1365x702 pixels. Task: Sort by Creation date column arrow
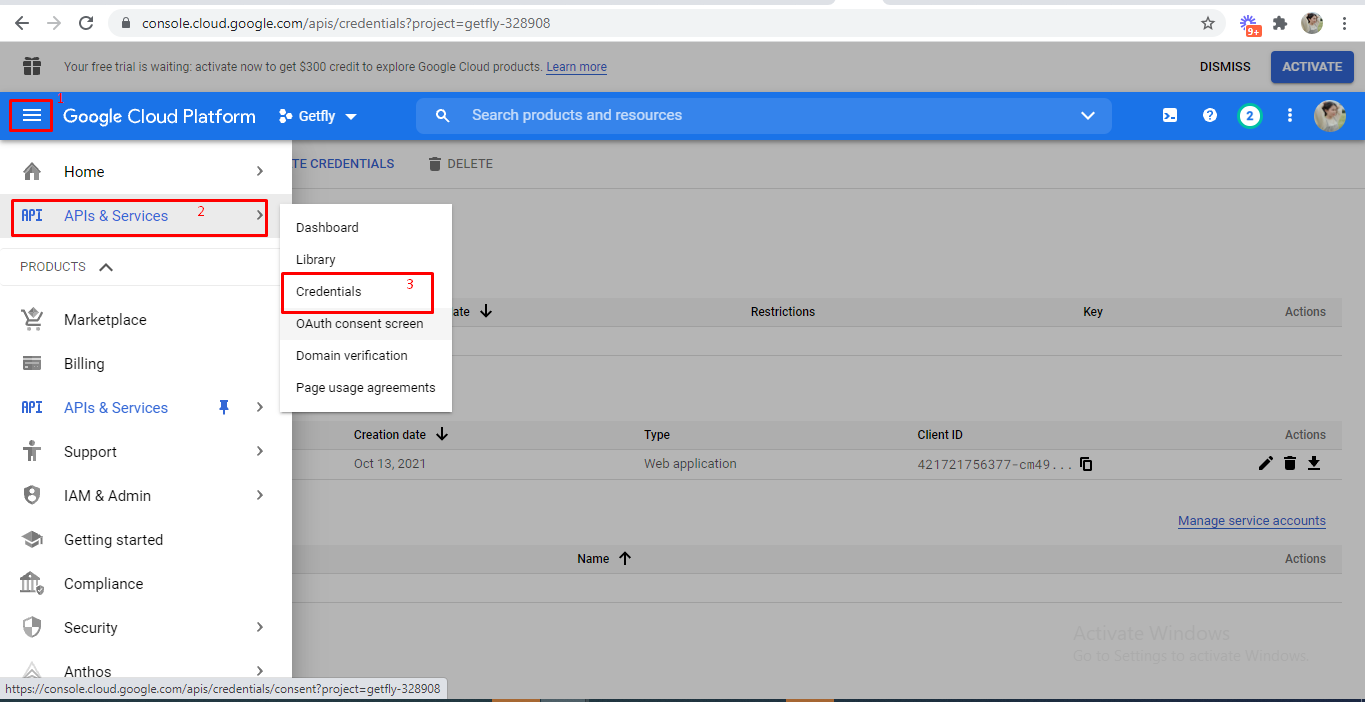coord(442,435)
